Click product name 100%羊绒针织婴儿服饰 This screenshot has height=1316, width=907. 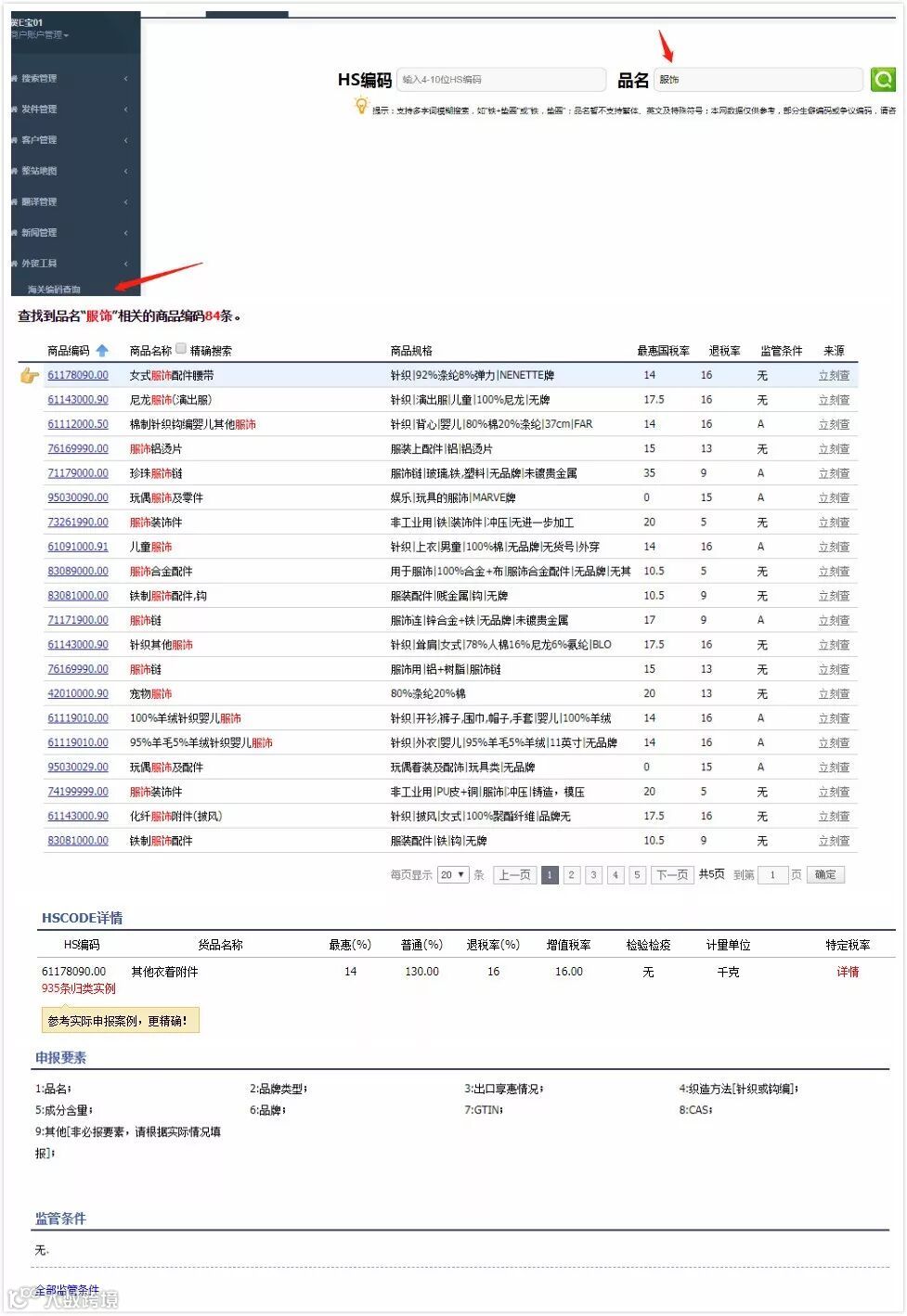point(186,718)
